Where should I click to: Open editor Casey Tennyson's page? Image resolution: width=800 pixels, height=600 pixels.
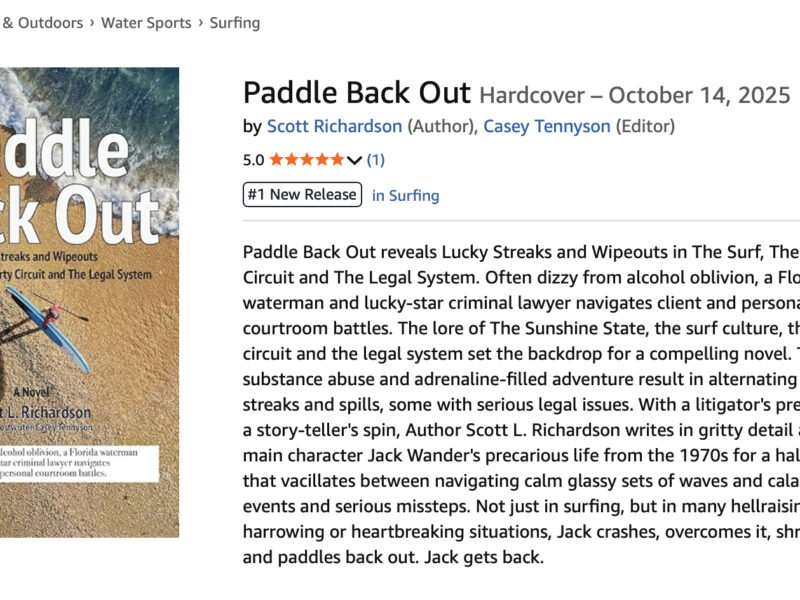[546, 126]
